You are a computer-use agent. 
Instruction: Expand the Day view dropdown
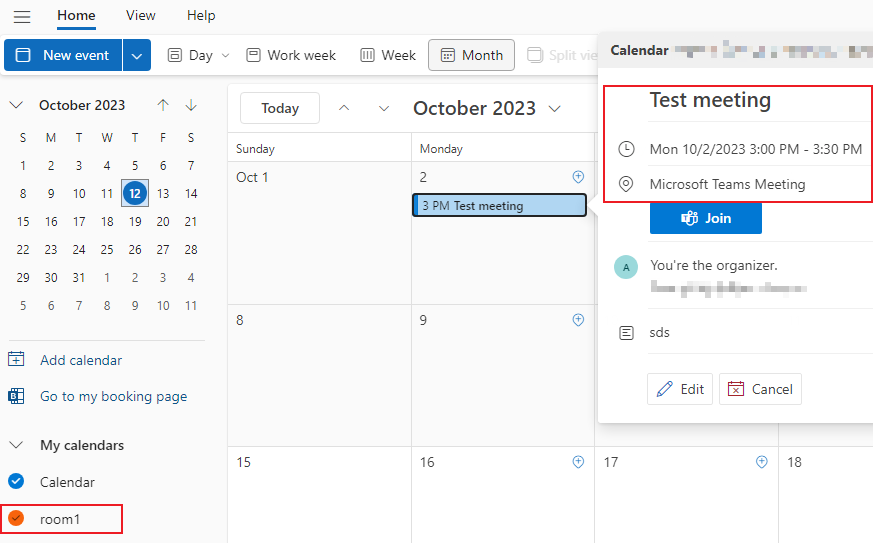click(225, 55)
